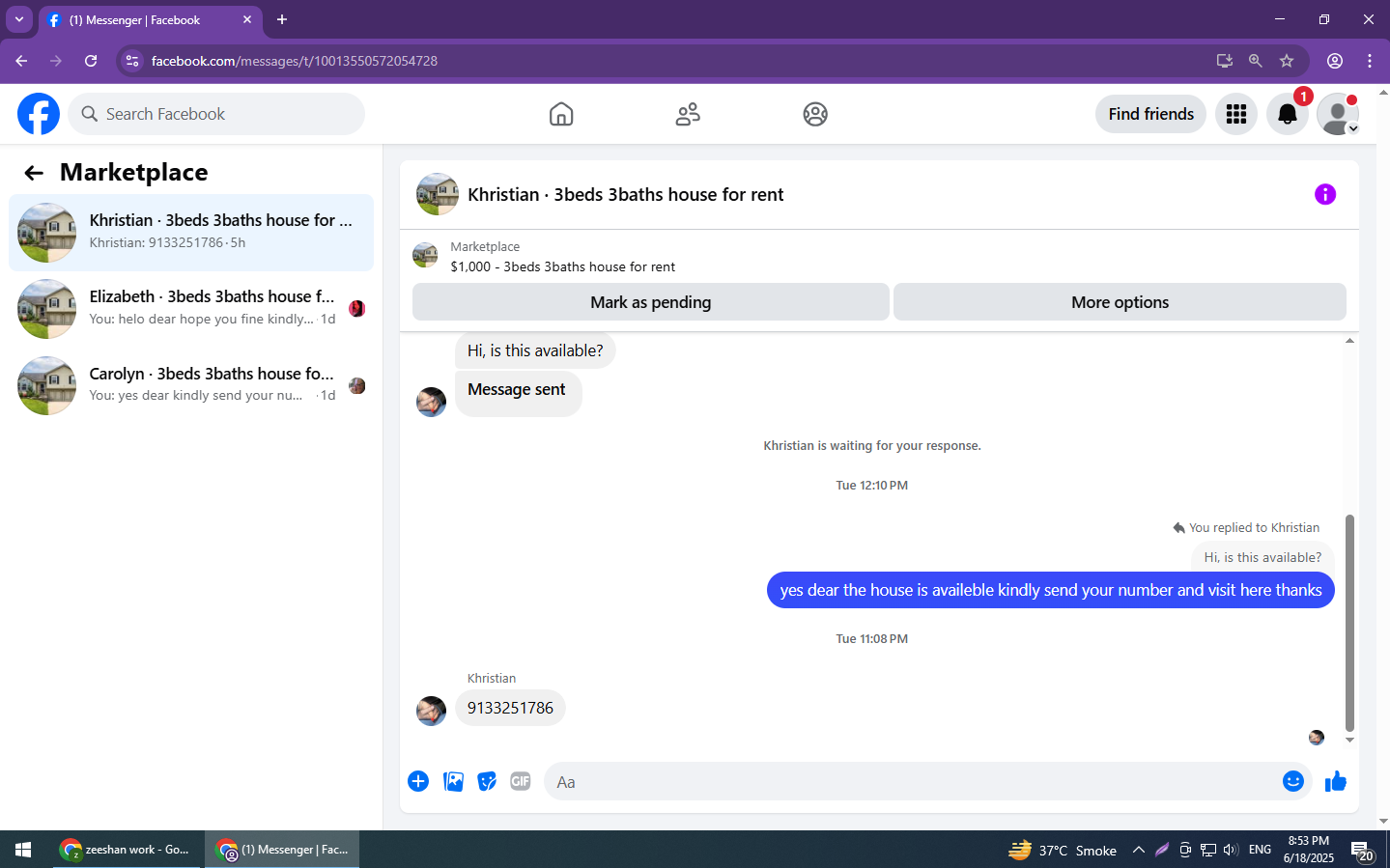Open the zoom icon in address bar
Image resolution: width=1390 pixels, height=868 pixels.
1256,61
